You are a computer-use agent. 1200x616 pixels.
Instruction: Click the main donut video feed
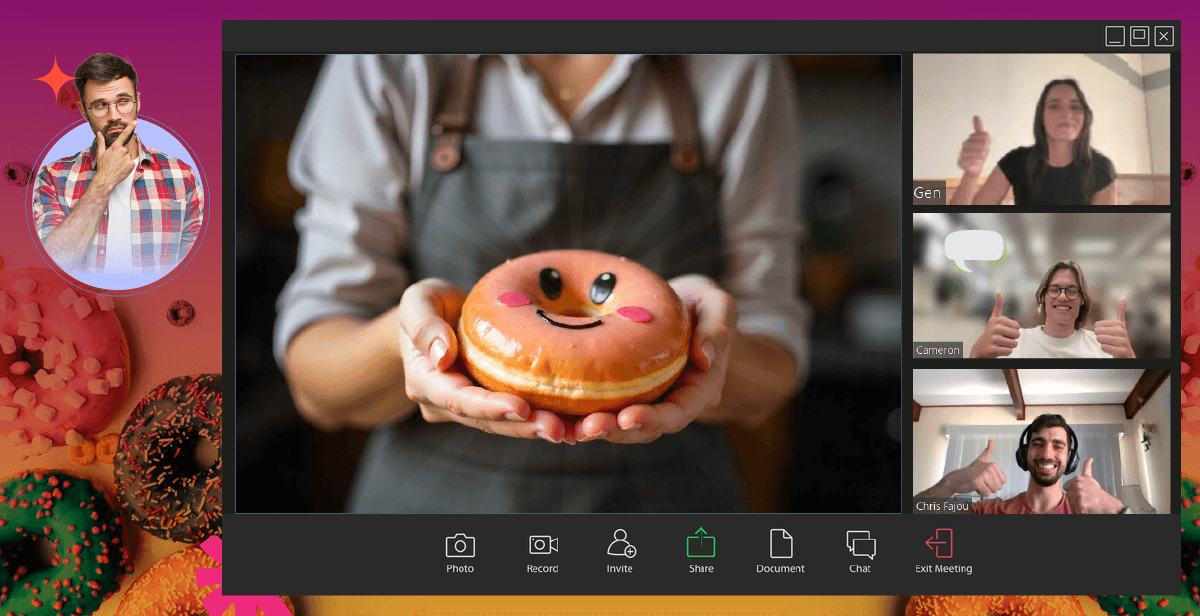coord(568,283)
